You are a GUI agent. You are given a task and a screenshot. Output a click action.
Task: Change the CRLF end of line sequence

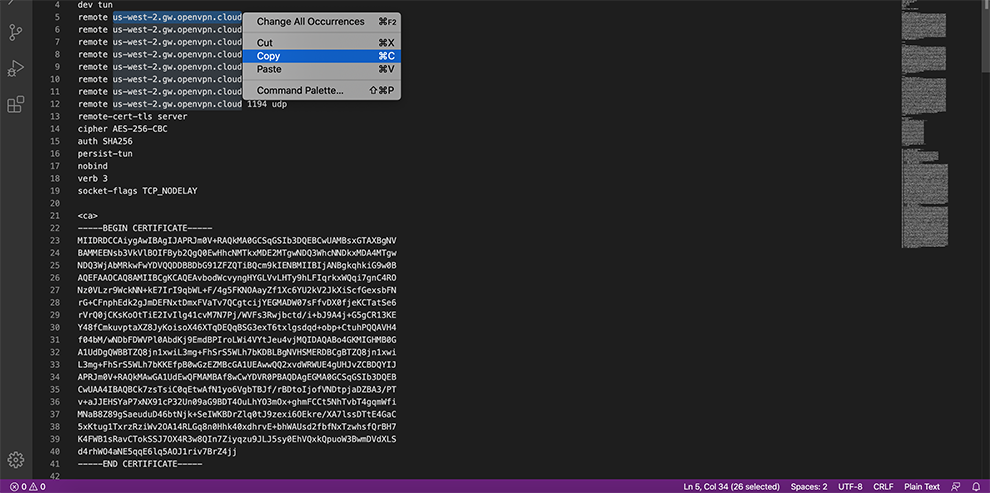[x=881, y=486]
